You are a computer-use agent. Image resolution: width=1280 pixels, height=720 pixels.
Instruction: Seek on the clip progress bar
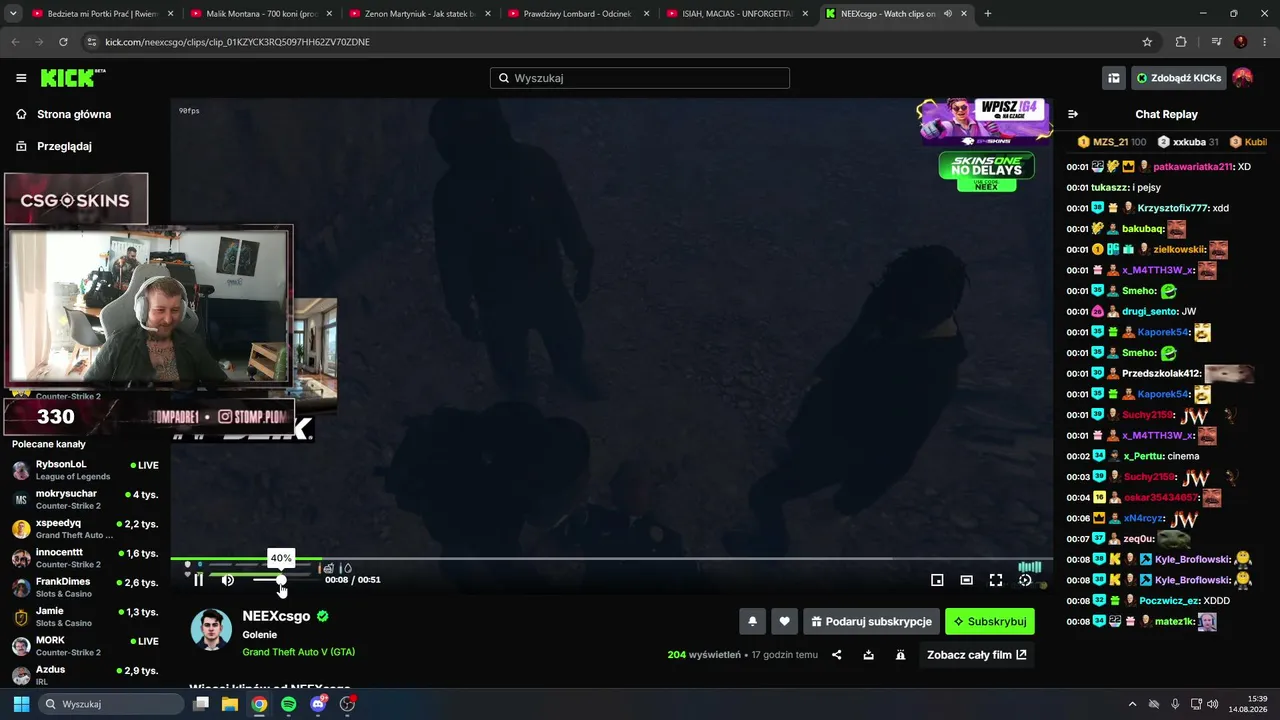point(611,559)
